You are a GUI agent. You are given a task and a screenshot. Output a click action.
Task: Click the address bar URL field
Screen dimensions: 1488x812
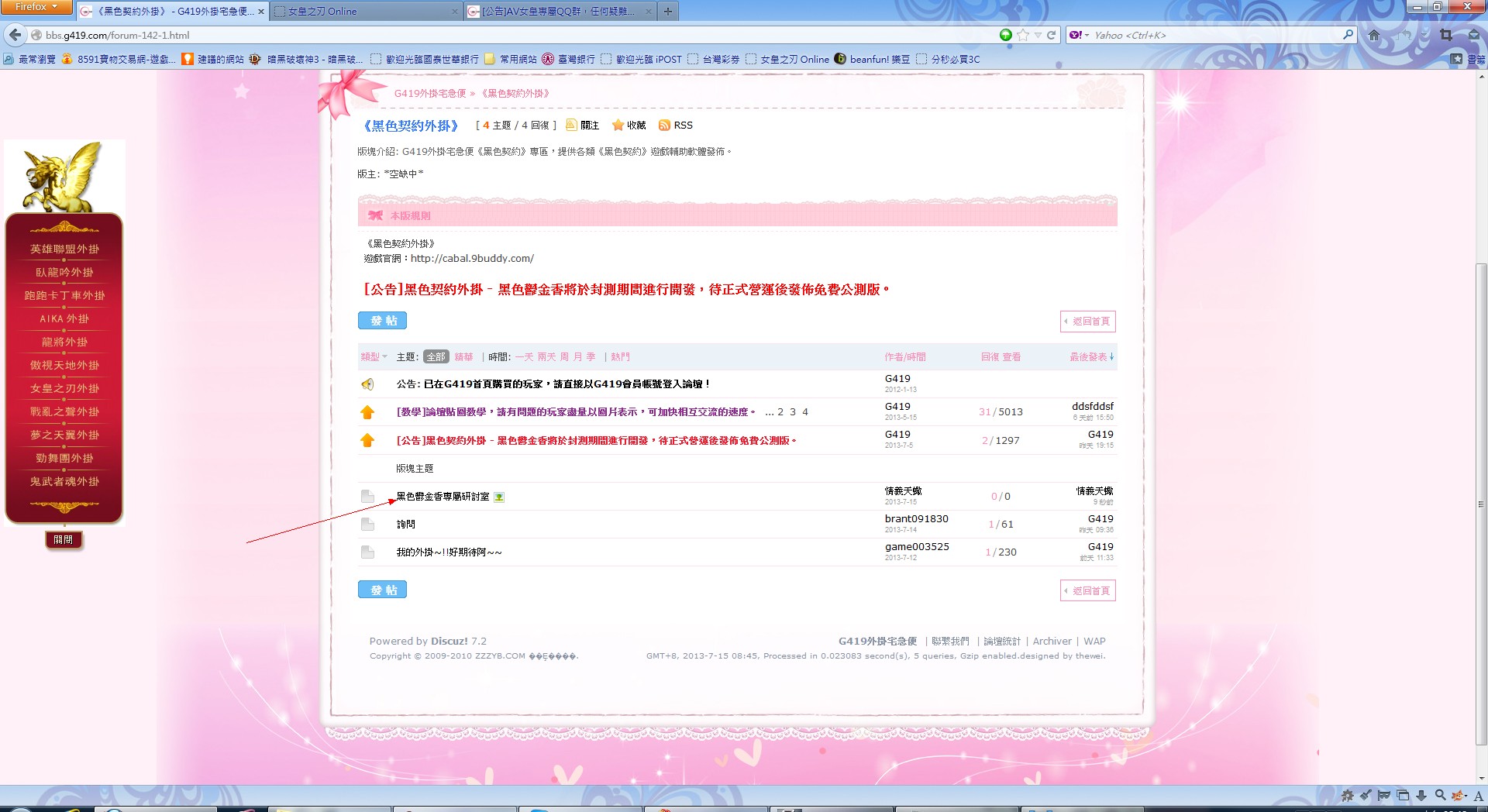511,35
